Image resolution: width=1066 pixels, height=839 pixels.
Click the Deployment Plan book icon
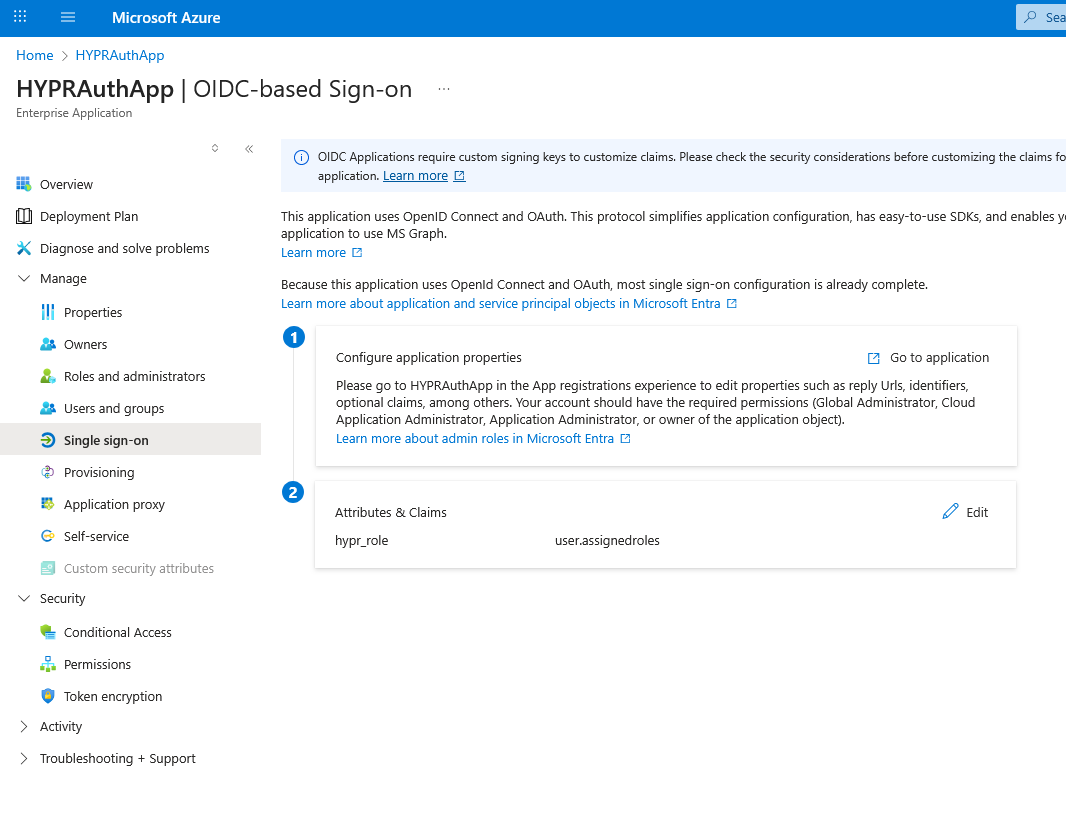(x=24, y=216)
